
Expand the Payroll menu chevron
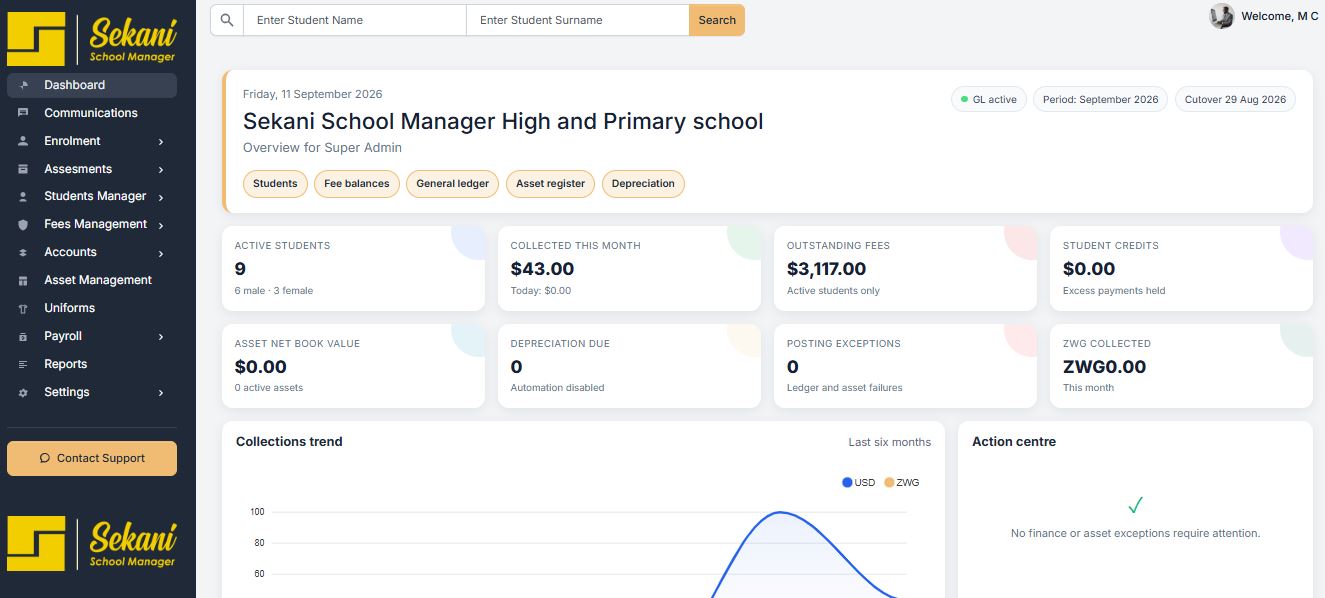tap(161, 338)
